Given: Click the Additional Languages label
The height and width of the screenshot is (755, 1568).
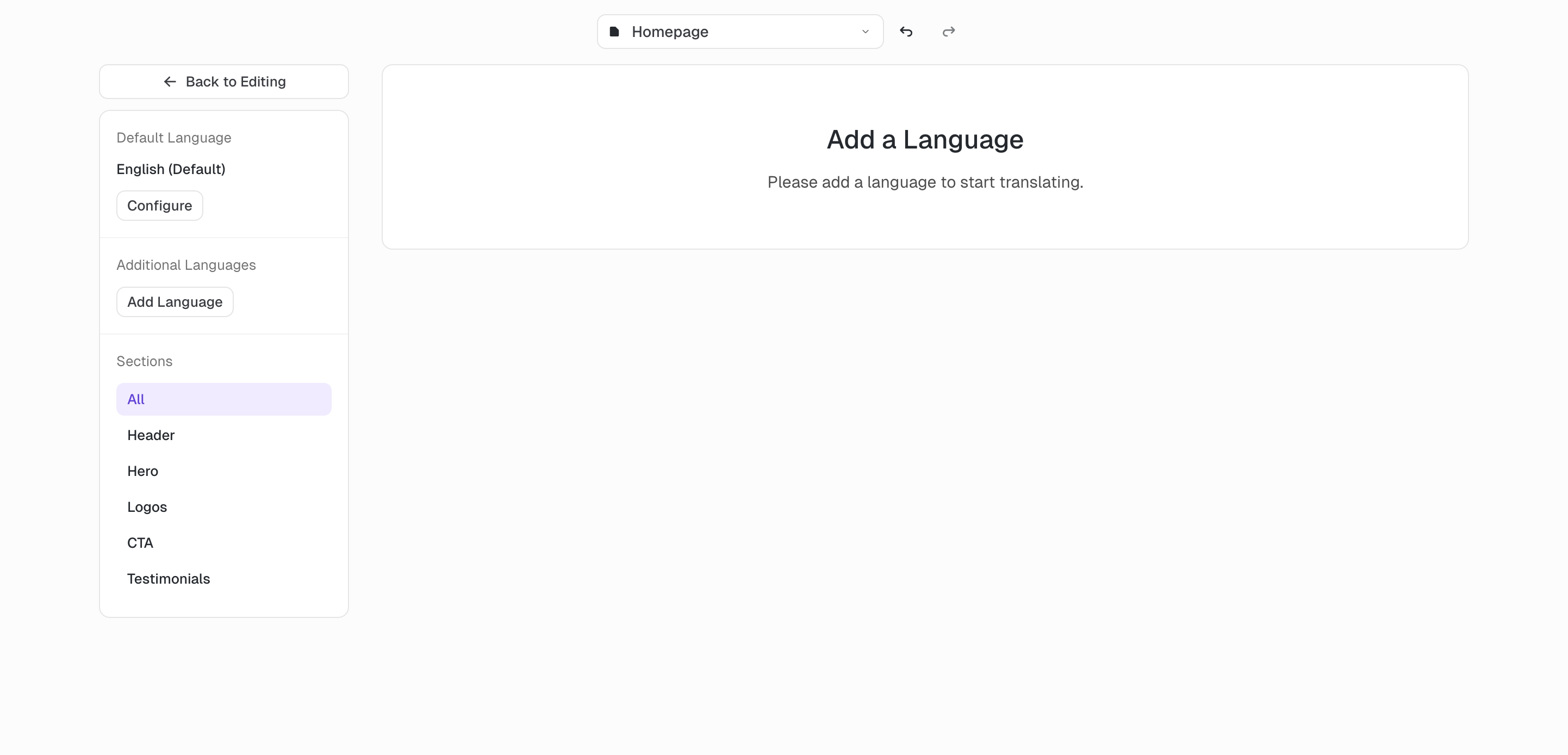Looking at the screenshot, I should [x=185, y=265].
